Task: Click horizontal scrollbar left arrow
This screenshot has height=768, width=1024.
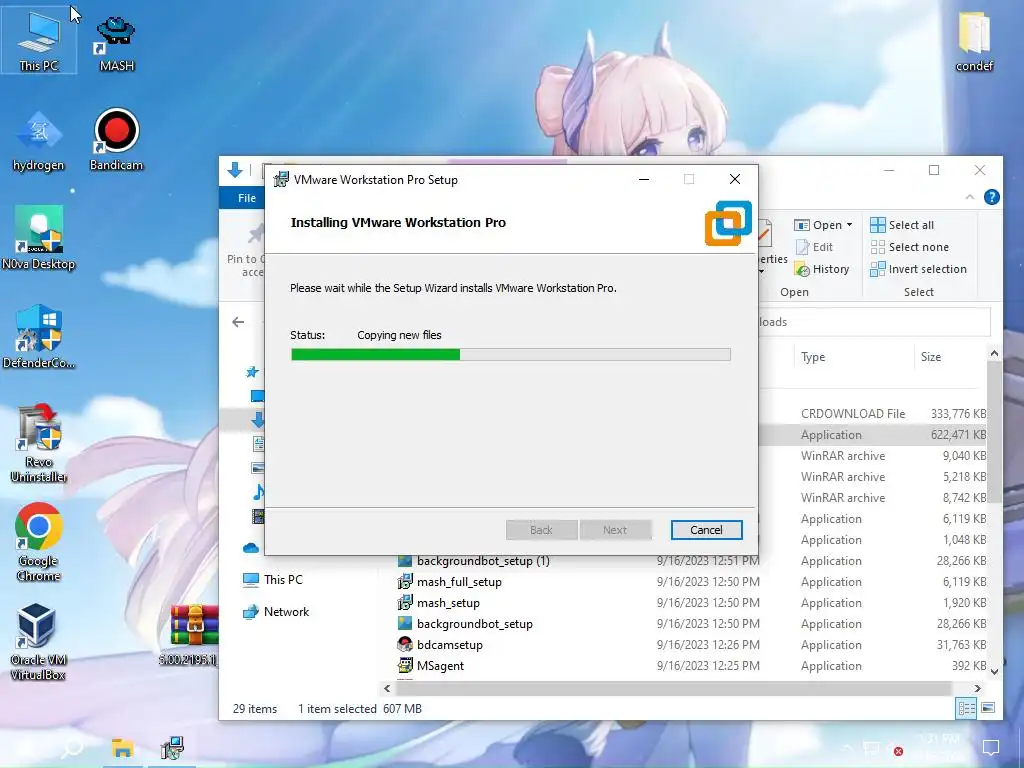Action: 387,688
